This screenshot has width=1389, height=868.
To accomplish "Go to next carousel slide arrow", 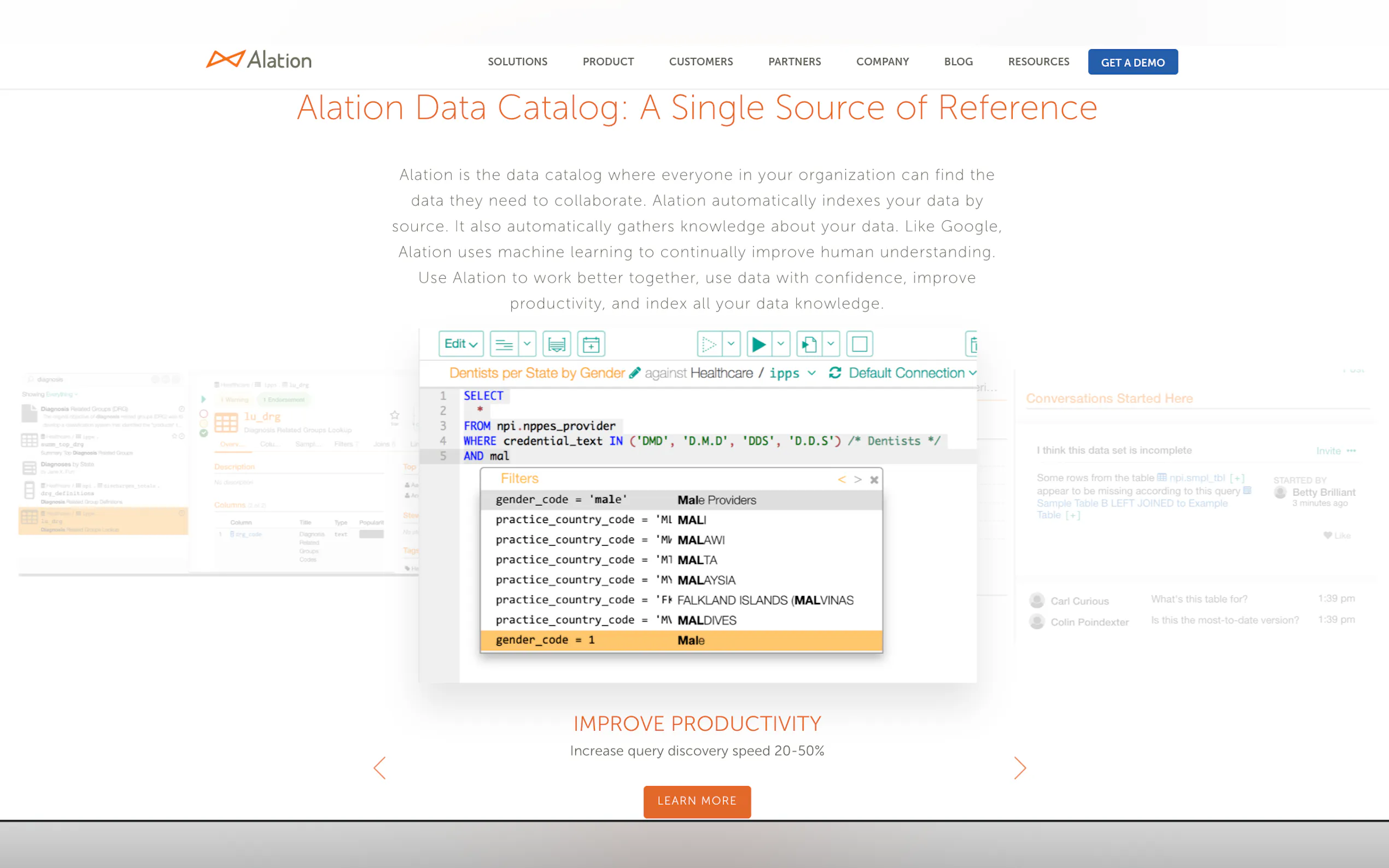I will tap(1019, 768).
